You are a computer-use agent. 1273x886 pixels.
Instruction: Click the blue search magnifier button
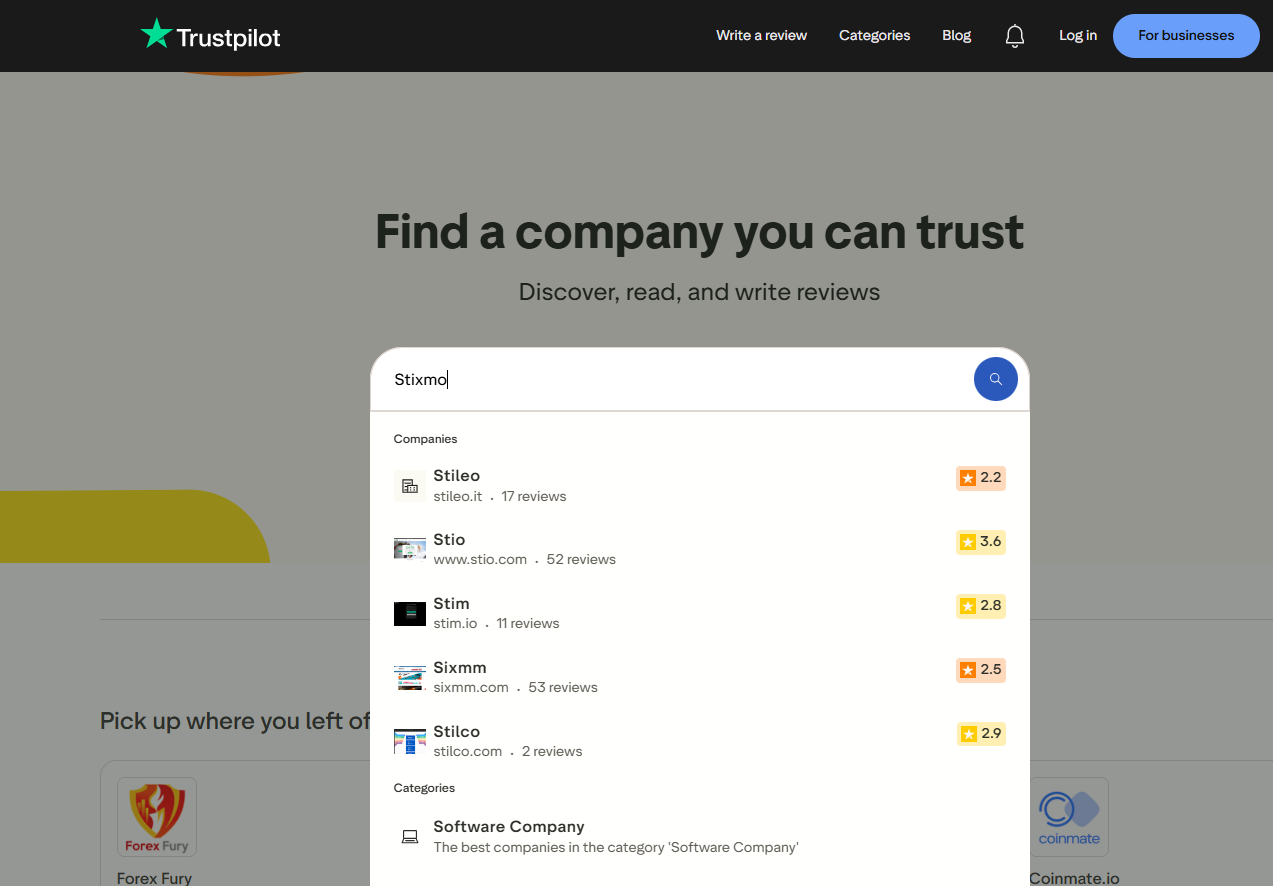click(995, 379)
